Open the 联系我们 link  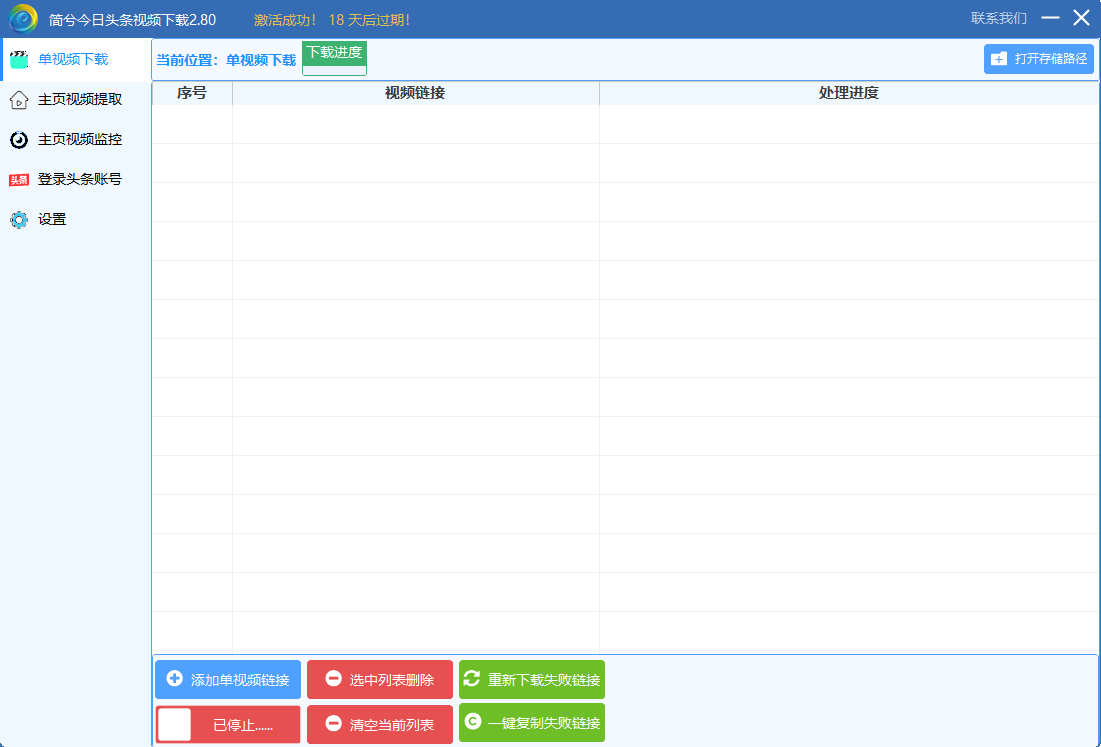[998, 18]
